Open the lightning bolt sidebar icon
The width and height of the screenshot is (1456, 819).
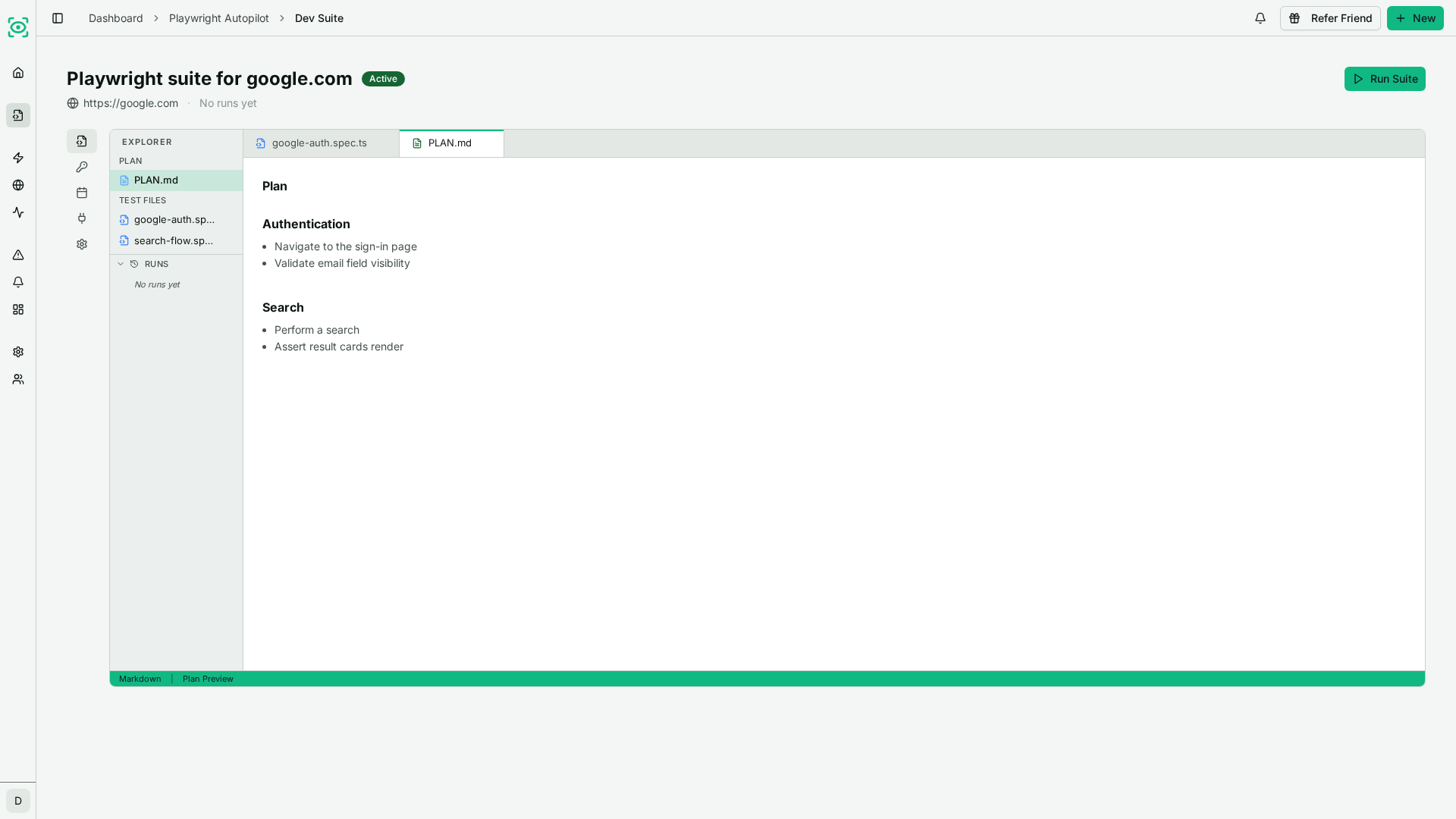(x=18, y=158)
